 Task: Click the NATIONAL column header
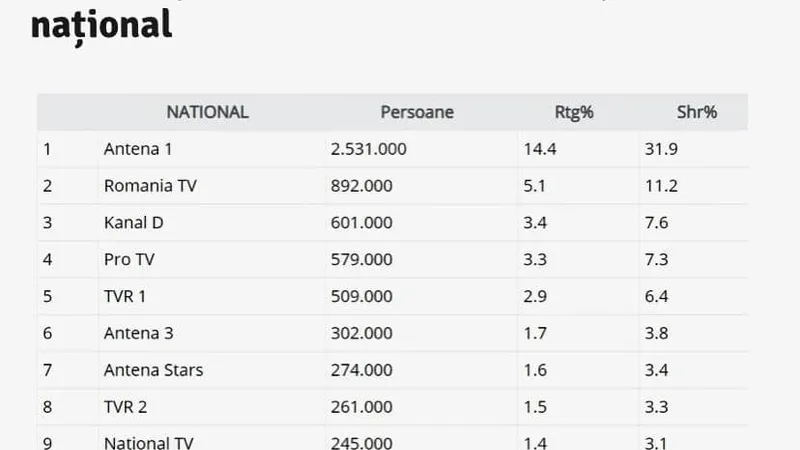point(207,112)
